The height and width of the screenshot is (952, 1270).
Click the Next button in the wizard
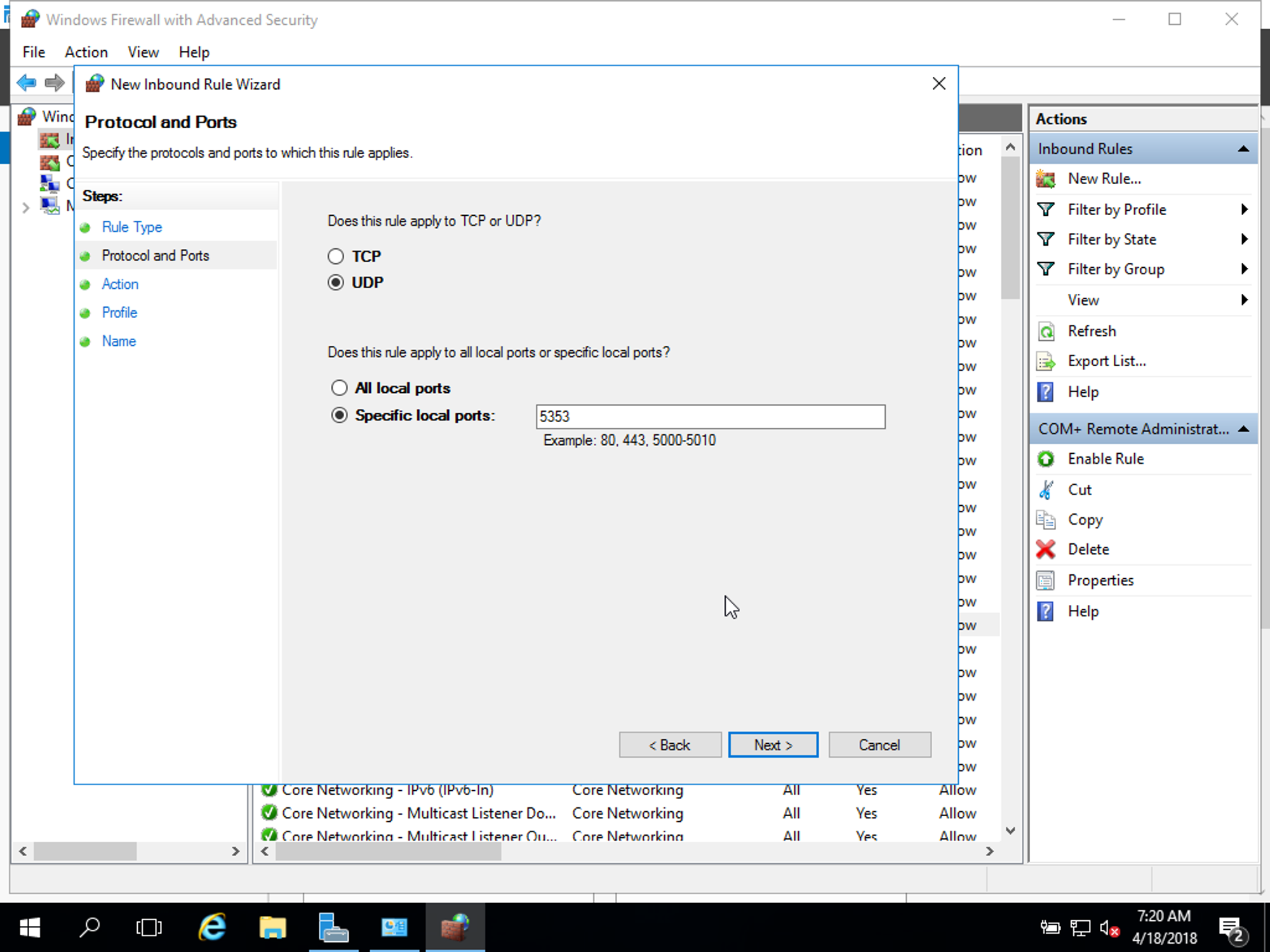pos(773,744)
